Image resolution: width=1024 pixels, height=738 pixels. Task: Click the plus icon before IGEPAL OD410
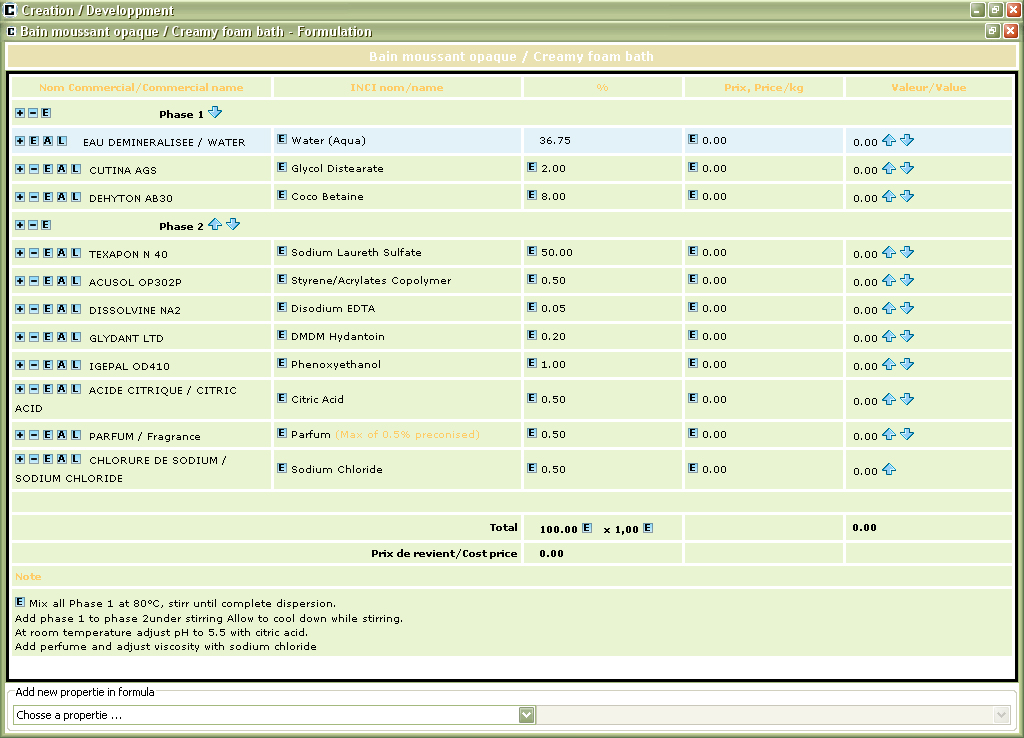point(20,366)
